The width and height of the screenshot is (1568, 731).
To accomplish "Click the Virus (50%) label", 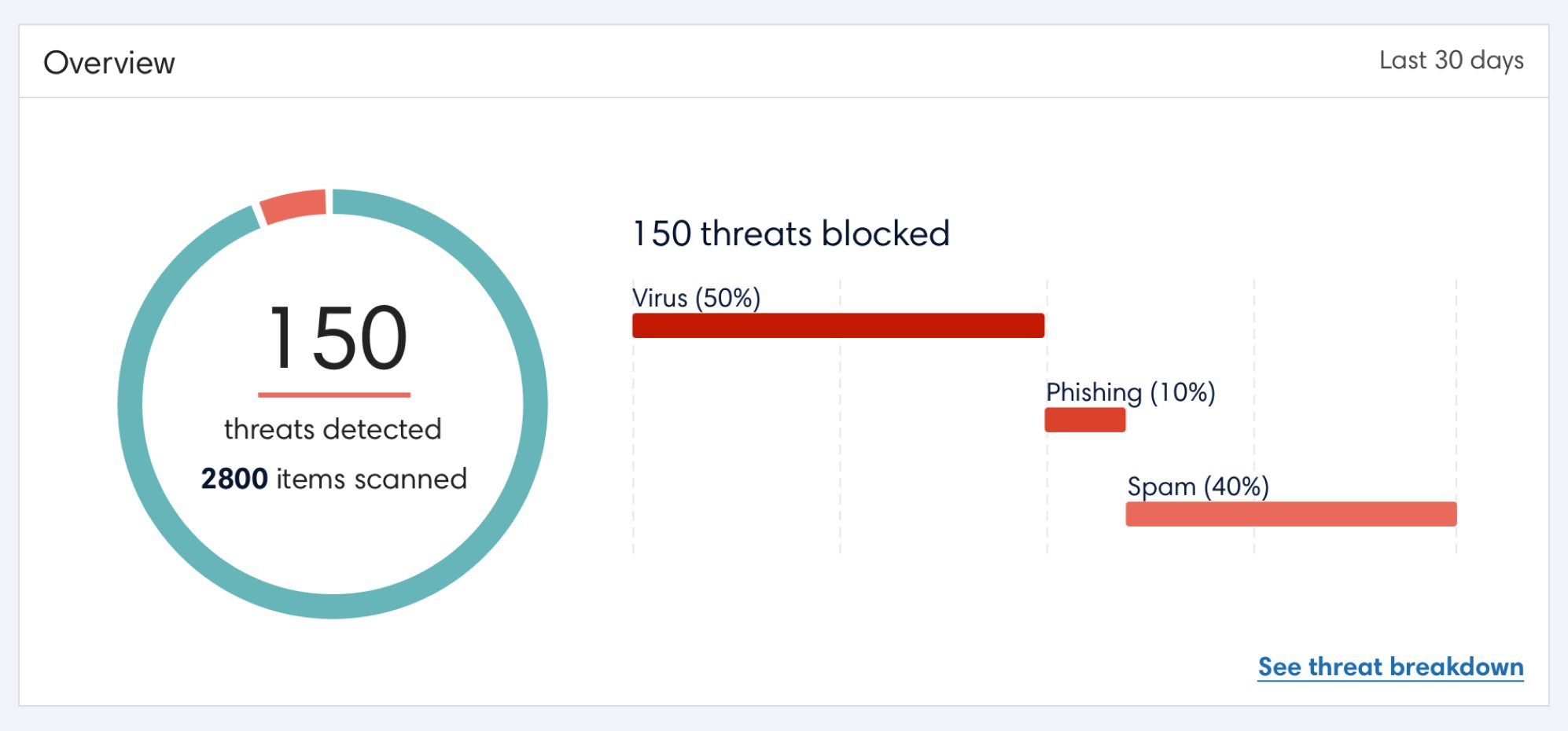I will 696,298.
